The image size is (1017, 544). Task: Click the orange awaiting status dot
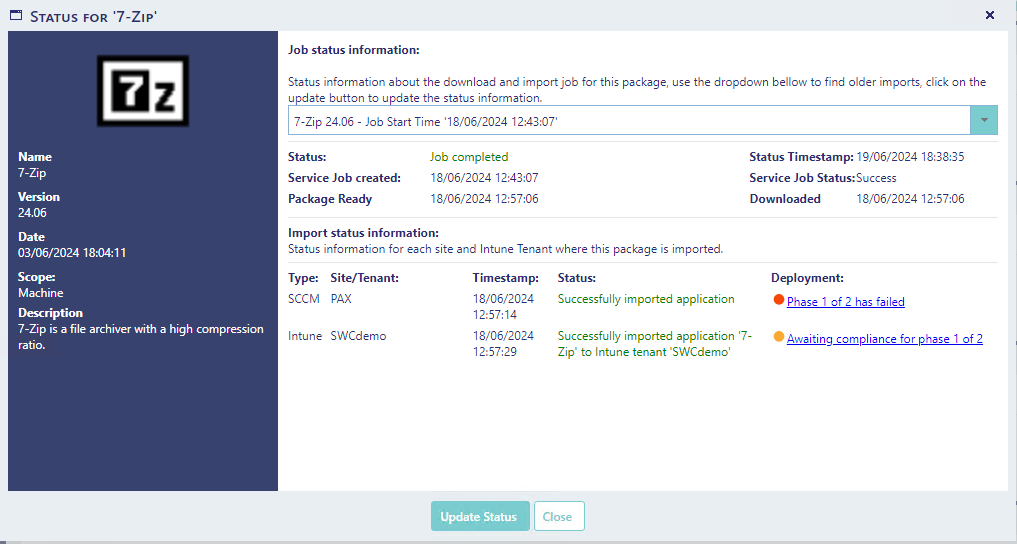pyautogui.click(x=779, y=337)
